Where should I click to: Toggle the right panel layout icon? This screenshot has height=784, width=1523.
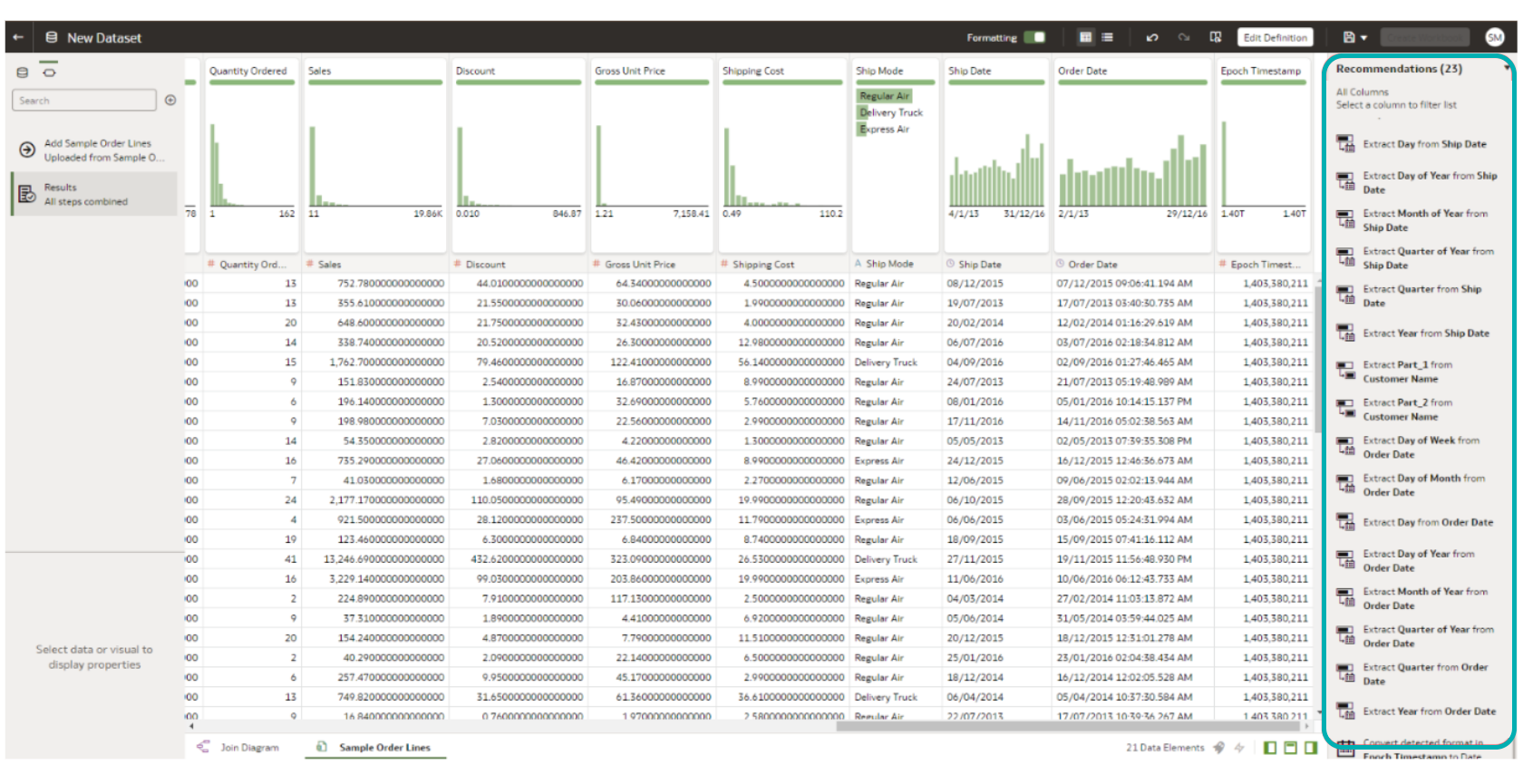pos(1311,747)
